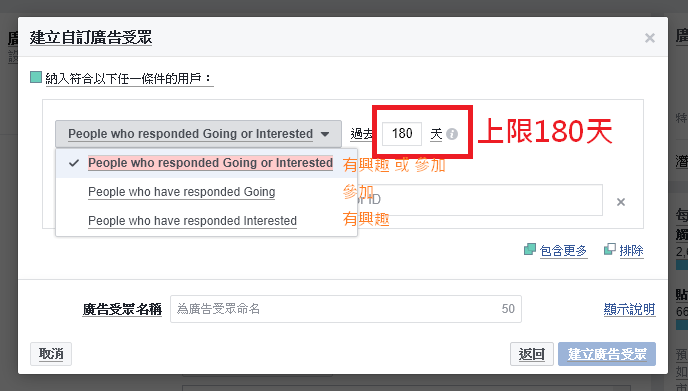This screenshot has width=688, height=391.
Task: Click the 排除 overlapping squares icon
Action: click(x=610, y=249)
